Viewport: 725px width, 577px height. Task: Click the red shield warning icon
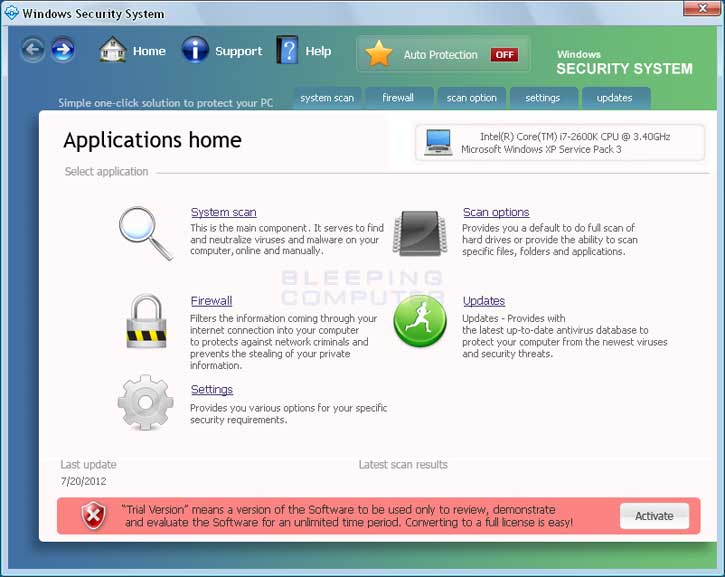point(94,516)
